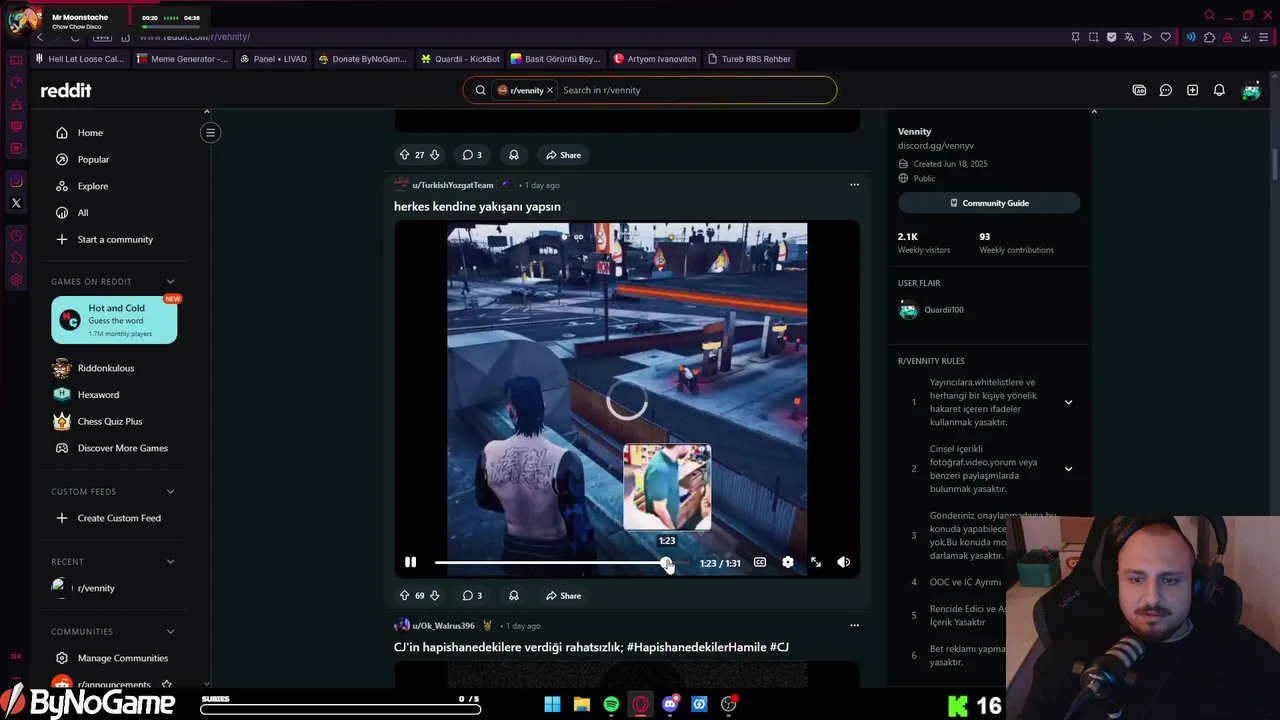The height and width of the screenshot is (720, 1280).
Task: Play the 'Hot and Cold' game card
Action: tap(114, 320)
